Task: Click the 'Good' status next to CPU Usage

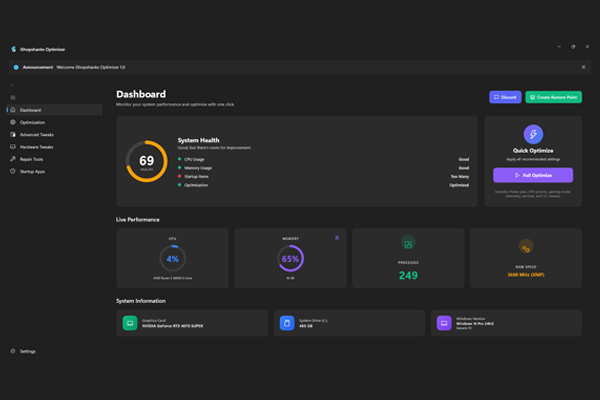Action: click(464, 159)
